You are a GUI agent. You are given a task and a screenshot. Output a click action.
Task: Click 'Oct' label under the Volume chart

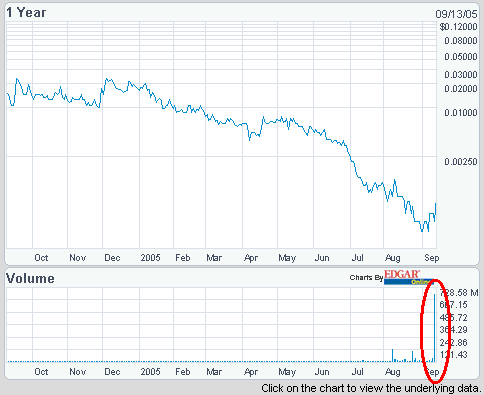click(x=41, y=372)
